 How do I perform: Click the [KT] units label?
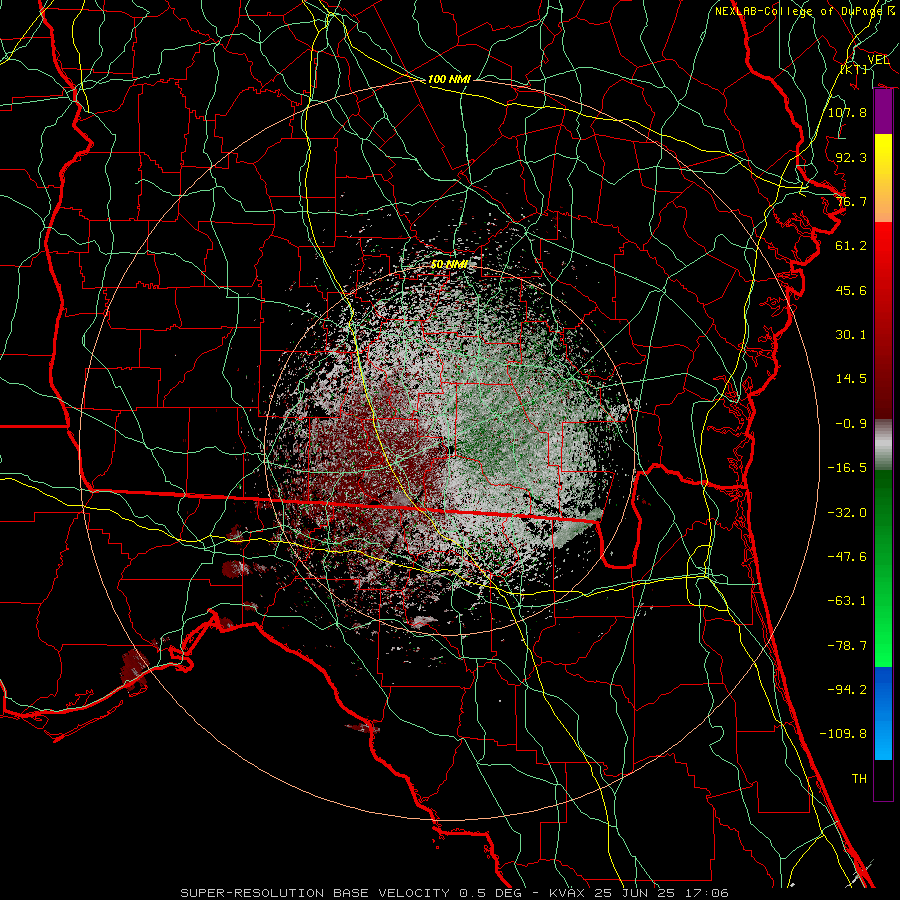click(x=854, y=69)
